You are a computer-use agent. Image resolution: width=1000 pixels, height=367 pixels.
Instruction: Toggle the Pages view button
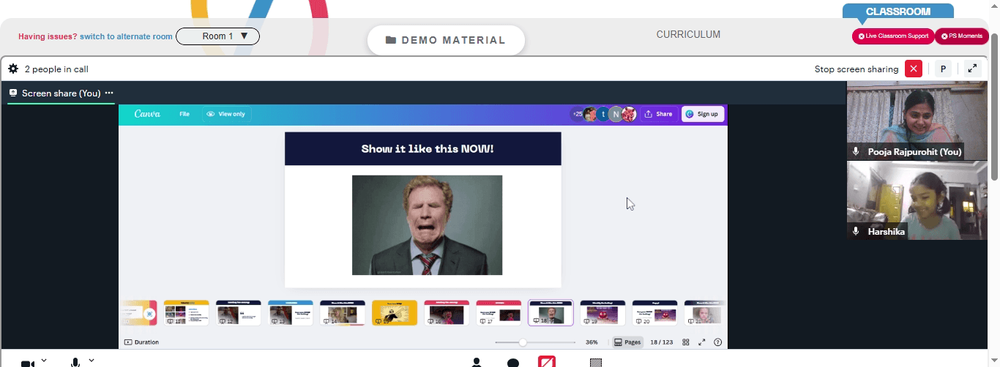point(628,342)
